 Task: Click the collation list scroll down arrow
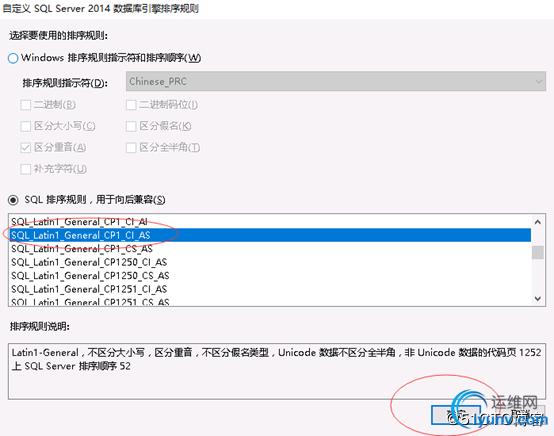click(x=538, y=299)
